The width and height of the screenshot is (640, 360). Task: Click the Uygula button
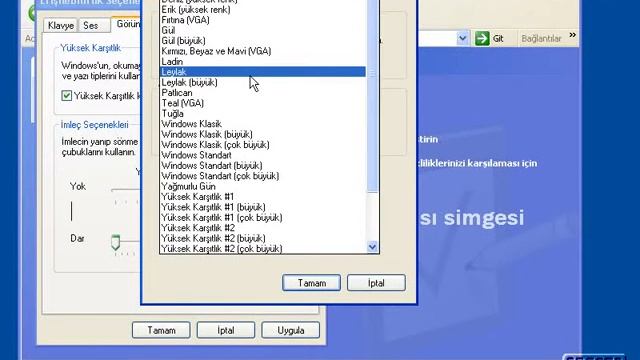tap(291, 330)
